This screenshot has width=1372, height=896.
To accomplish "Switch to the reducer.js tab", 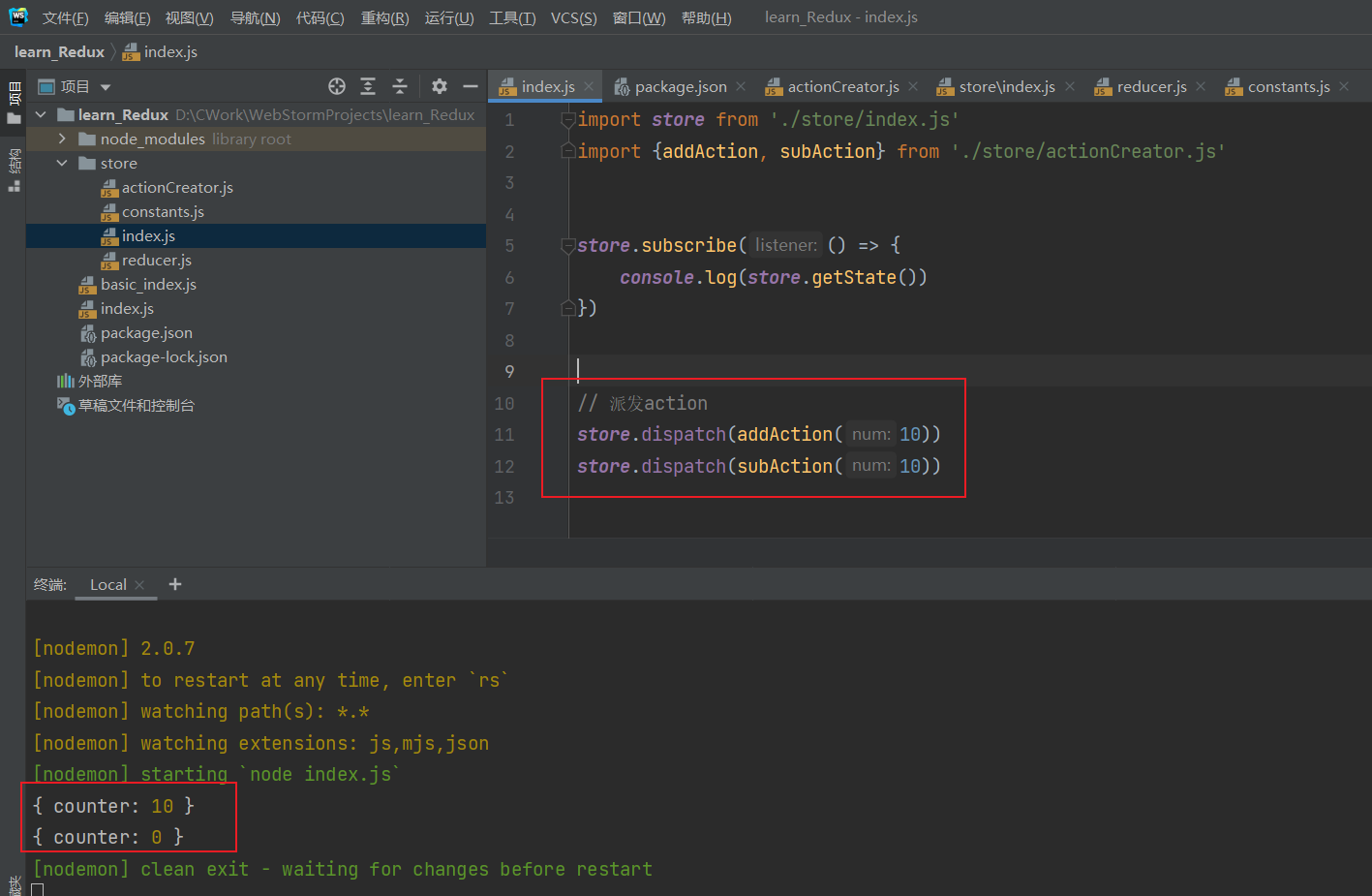I will tap(1150, 86).
